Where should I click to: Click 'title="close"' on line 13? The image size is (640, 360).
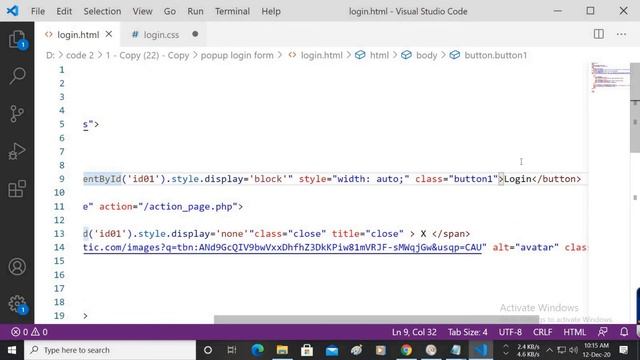click(x=367, y=234)
